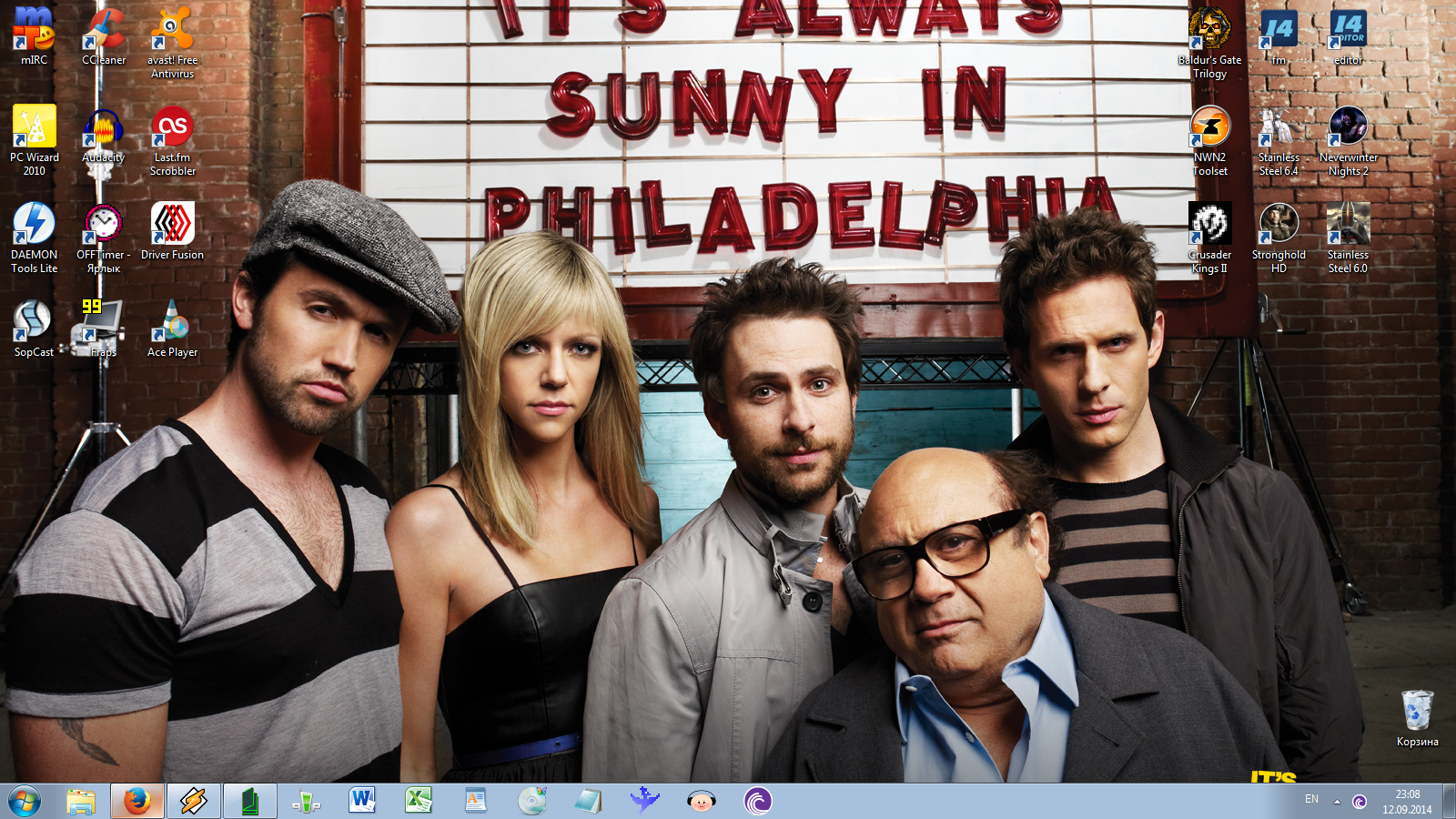Viewport: 1456px width, 819px height.
Task: Select the fm game shortcut icon
Action: pos(1279,36)
